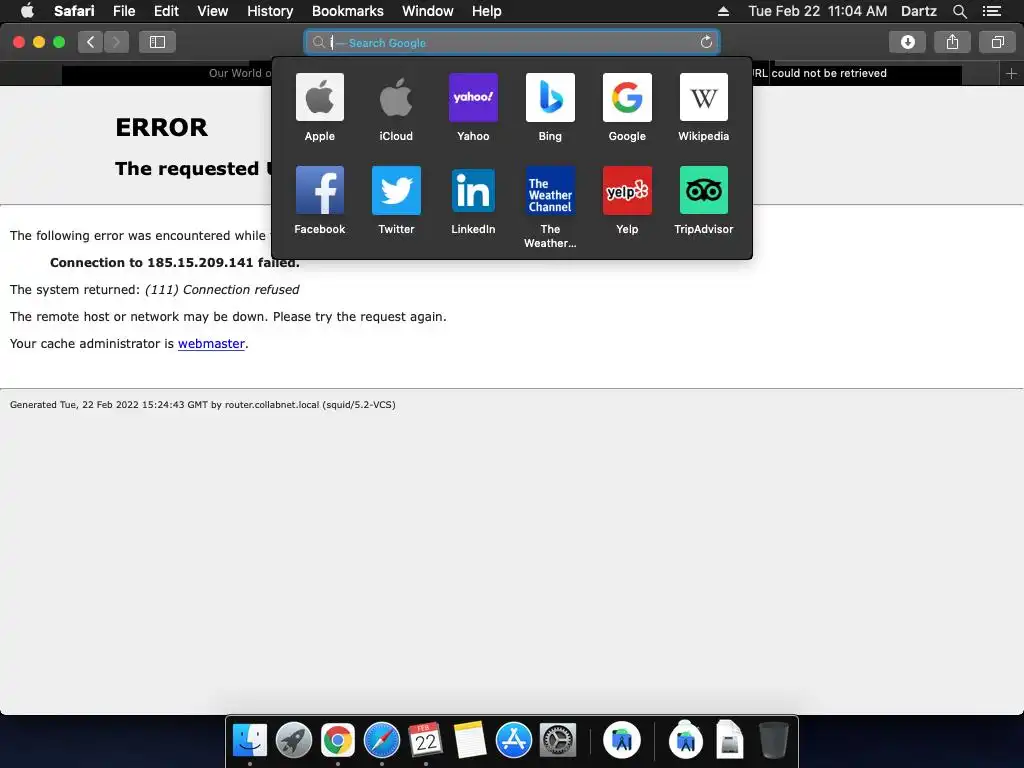
Task: Open the History menu
Action: coord(270,11)
